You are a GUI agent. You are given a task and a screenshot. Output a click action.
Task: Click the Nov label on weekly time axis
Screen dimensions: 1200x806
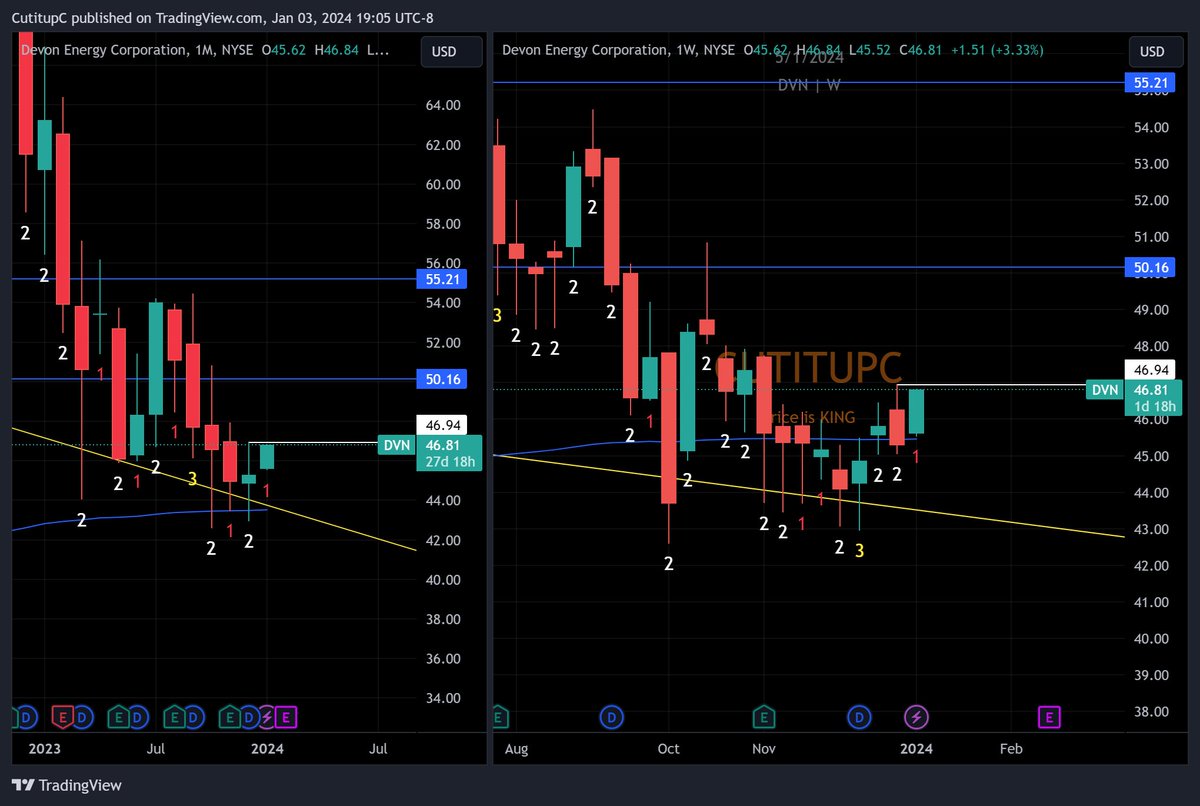point(764,748)
